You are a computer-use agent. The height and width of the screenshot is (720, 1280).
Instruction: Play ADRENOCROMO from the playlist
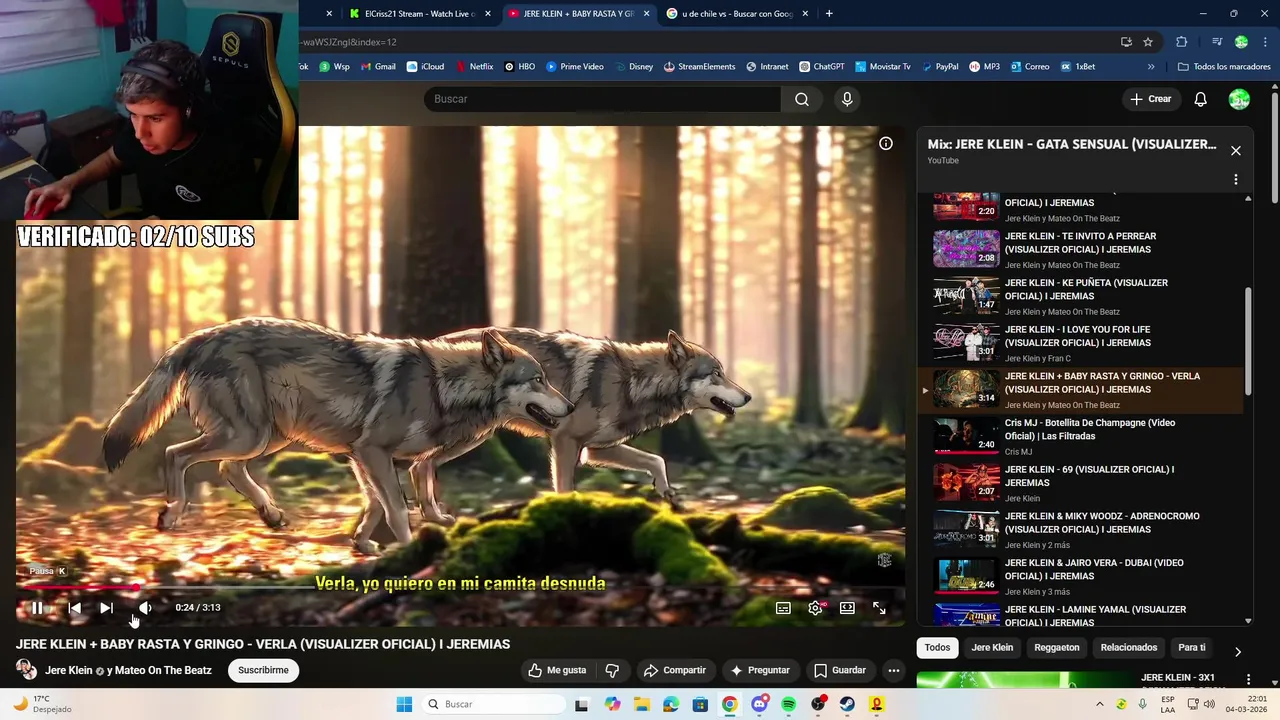pos(1080,530)
